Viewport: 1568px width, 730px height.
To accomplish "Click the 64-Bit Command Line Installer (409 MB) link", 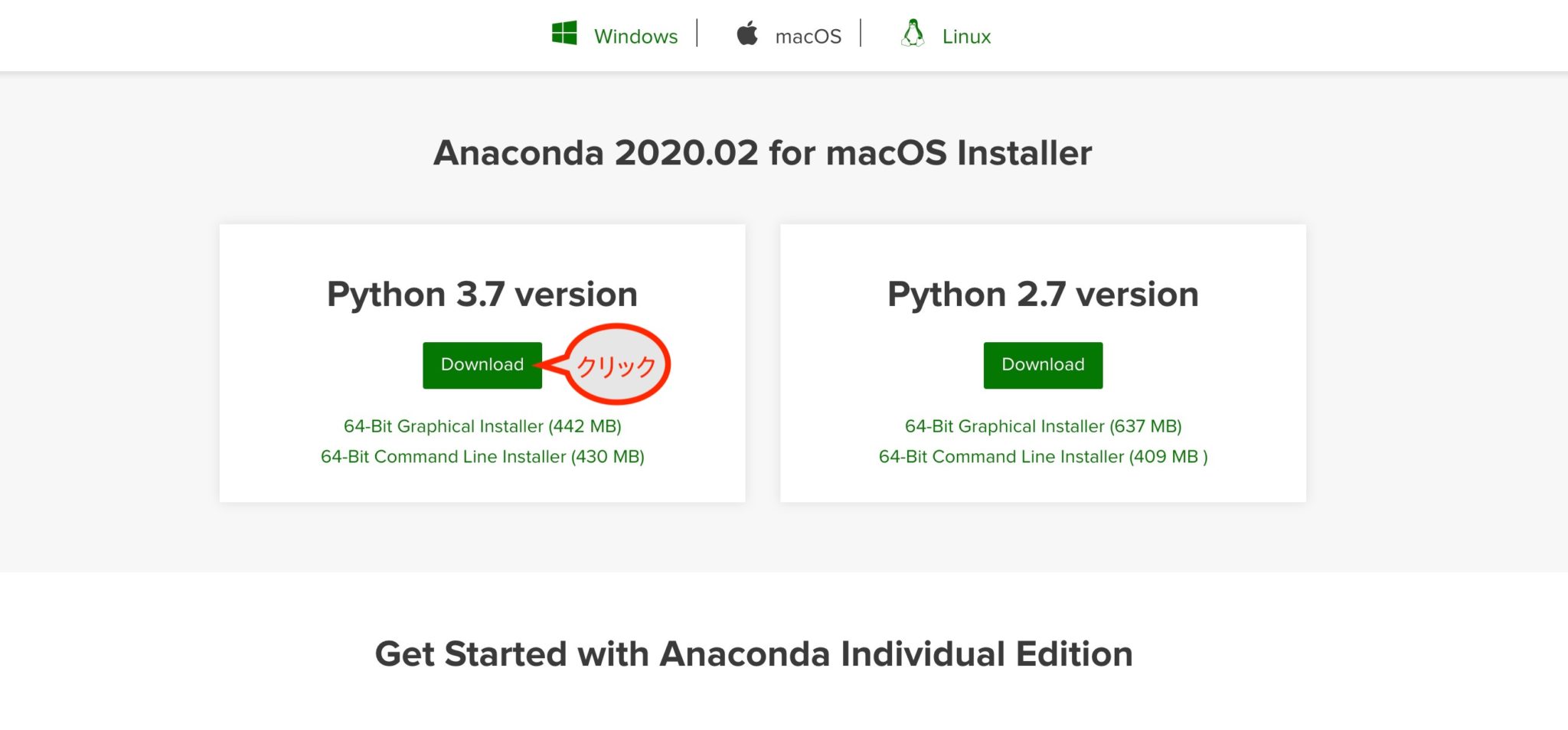I will pos(1043,456).
